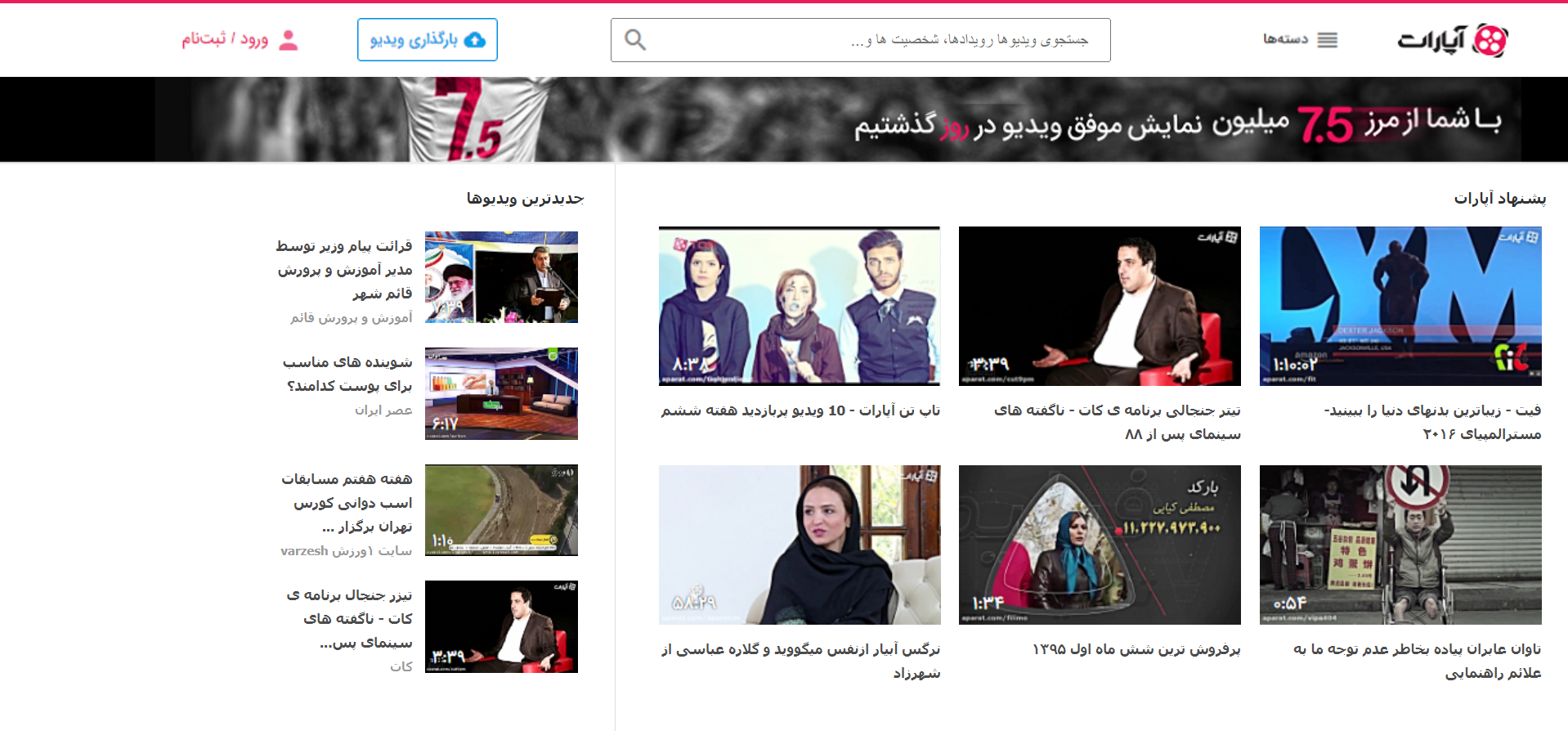Viewport: 1568px width, 731px height.
Task: Click the عصر ایران channel name
Action: (383, 410)
